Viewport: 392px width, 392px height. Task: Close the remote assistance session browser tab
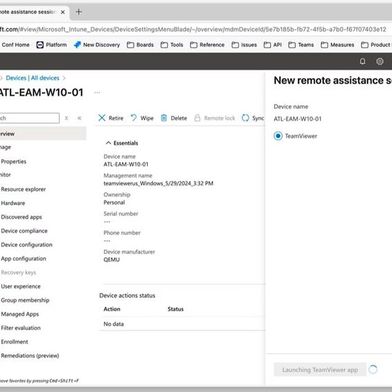coord(63,12)
